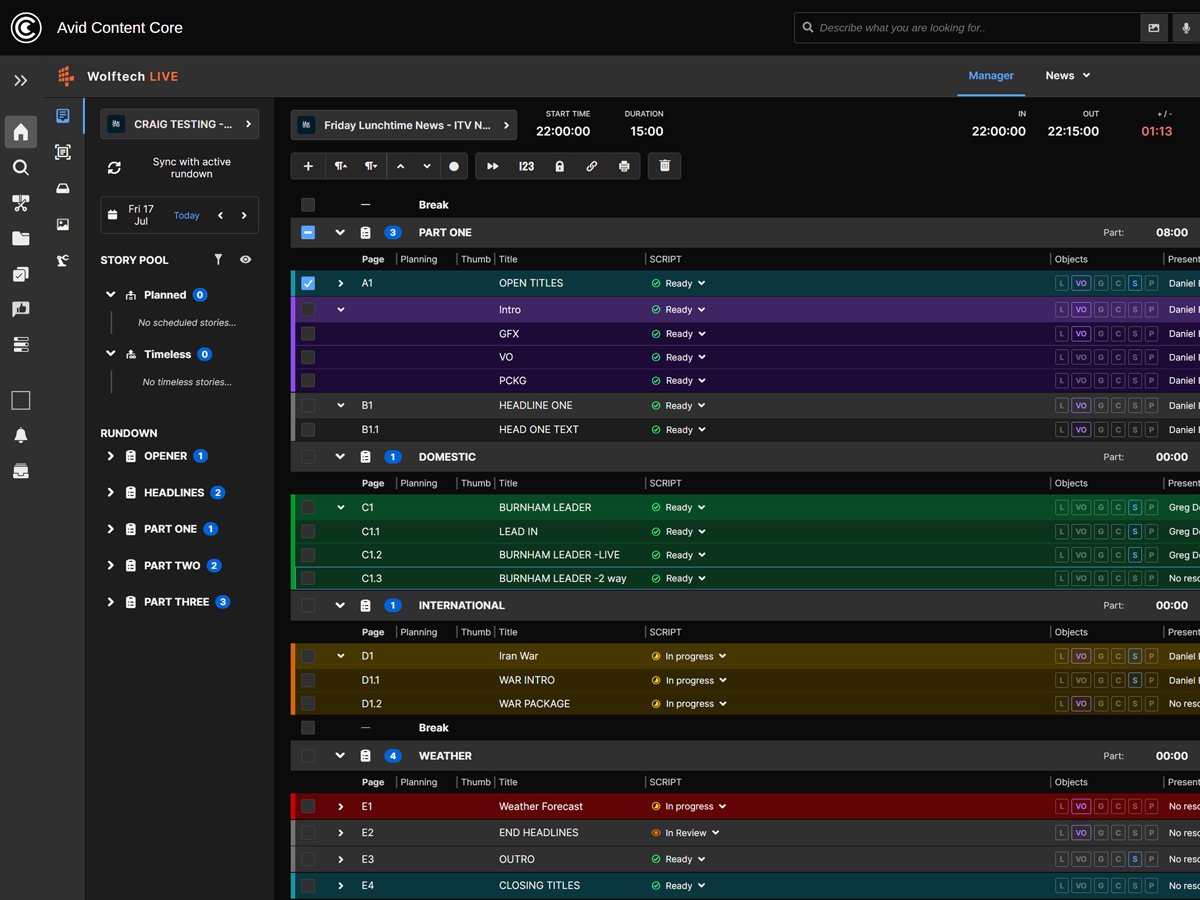The image size is (1200, 900).
Task: Click the record dot toolbar icon
Action: [454, 166]
